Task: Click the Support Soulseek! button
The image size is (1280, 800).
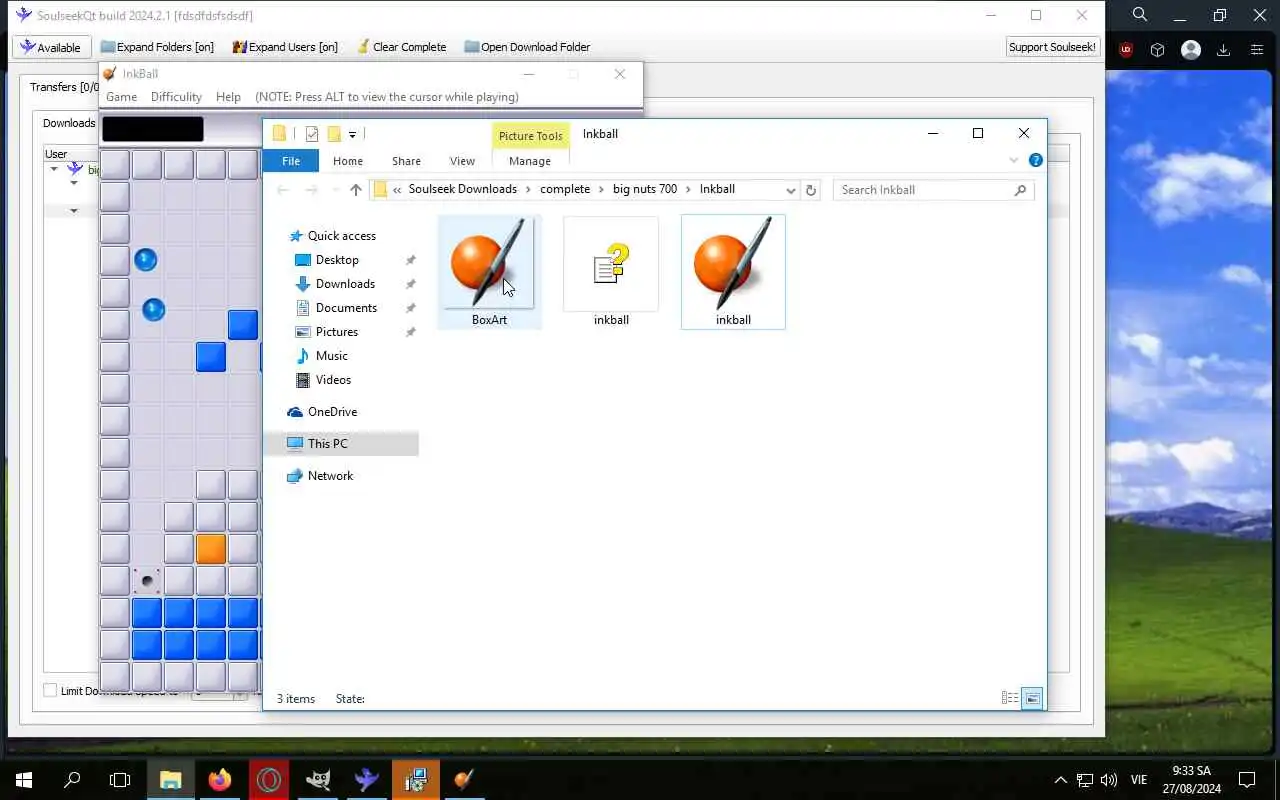Action: [x=1052, y=47]
